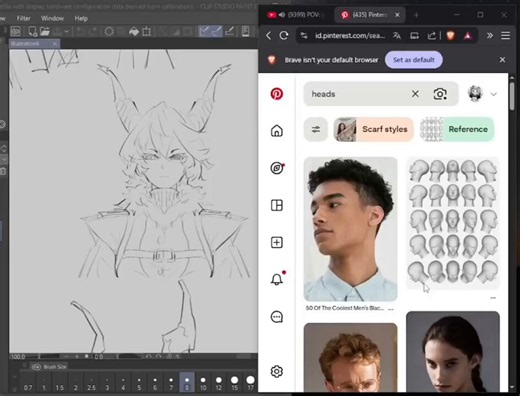The height and width of the screenshot is (396, 520).
Task: Open the Pinterest profile avatar
Action: [475, 93]
